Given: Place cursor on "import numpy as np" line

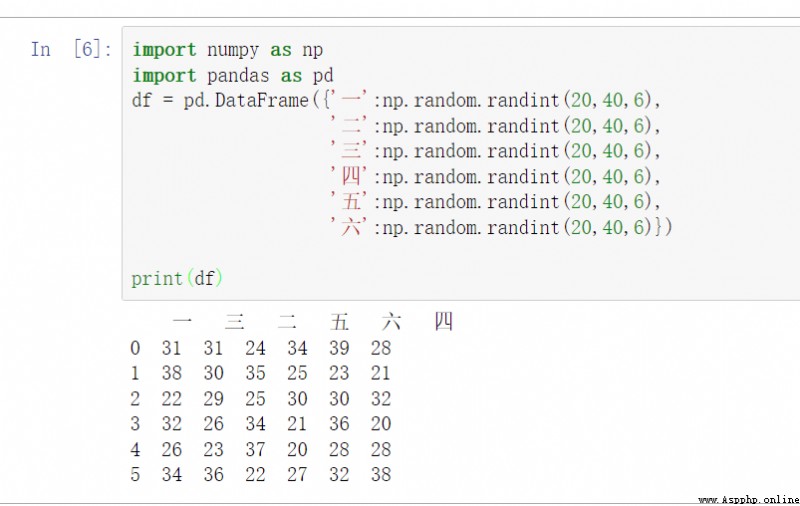Looking at the screenshot, I should tap(228, 50).
